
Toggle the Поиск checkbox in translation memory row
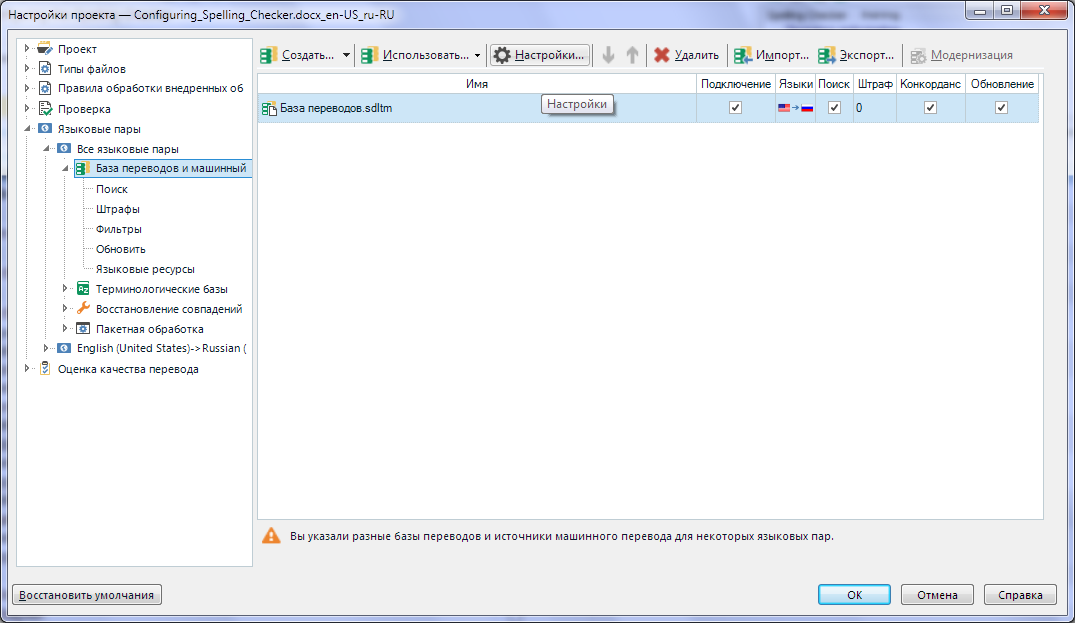(834, 108)
